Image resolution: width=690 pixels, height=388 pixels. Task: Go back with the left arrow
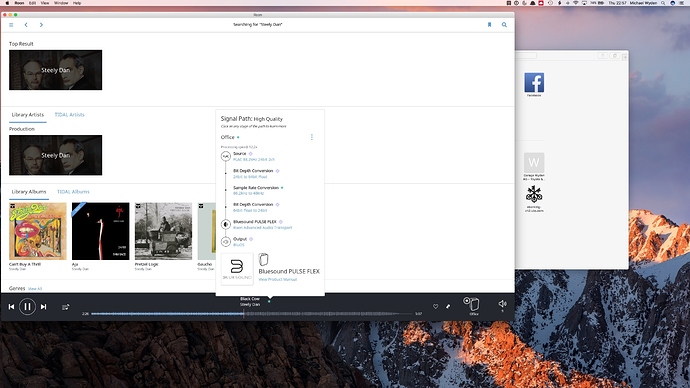click(x=26, y=25)
